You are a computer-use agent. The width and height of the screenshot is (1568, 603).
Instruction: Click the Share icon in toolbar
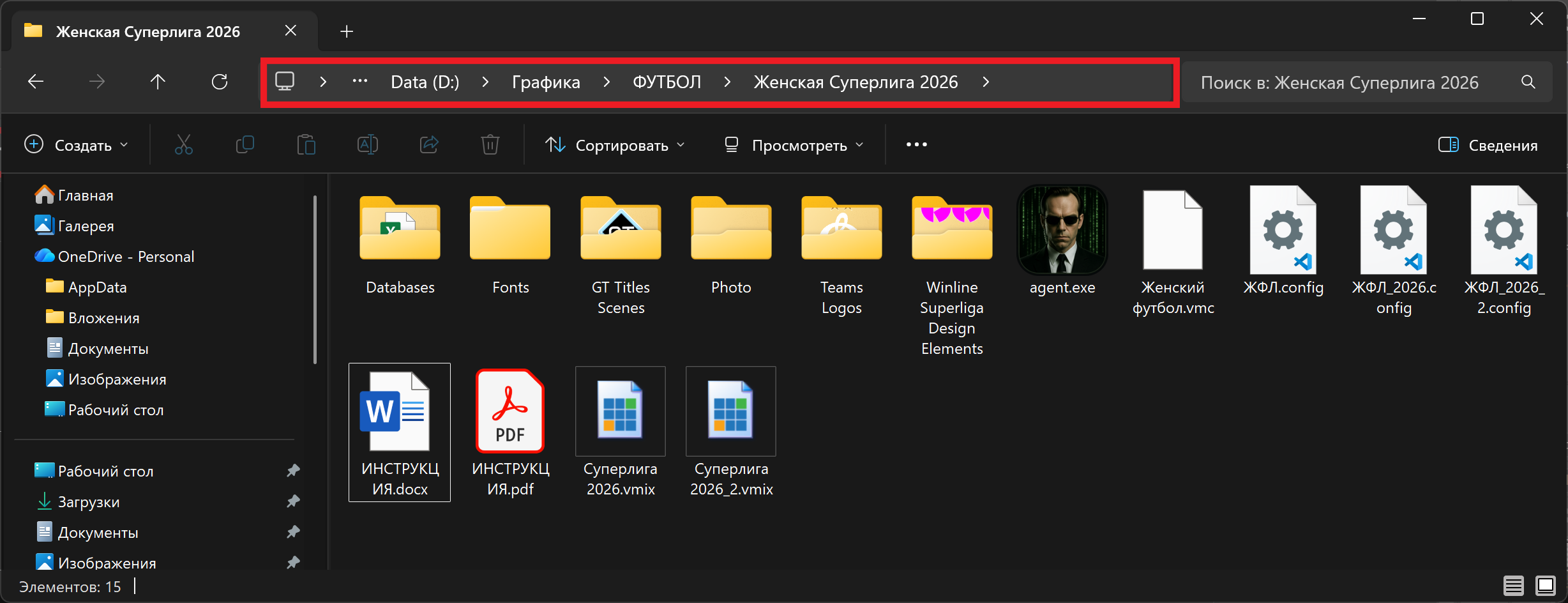coord(429,145)
